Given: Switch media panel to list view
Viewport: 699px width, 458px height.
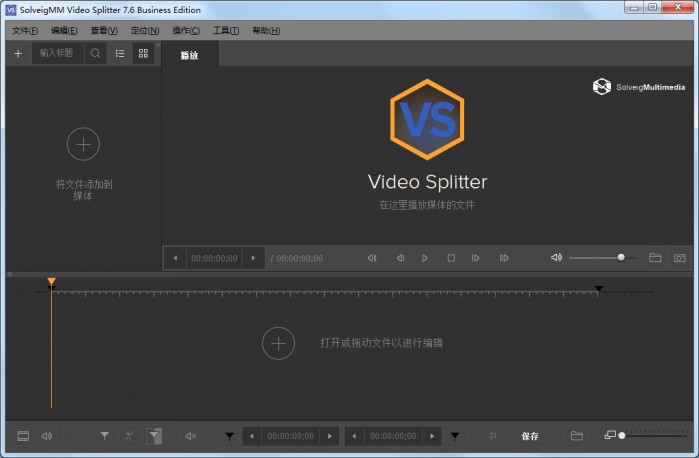Looking at the screenshot, I should (120, 54).
